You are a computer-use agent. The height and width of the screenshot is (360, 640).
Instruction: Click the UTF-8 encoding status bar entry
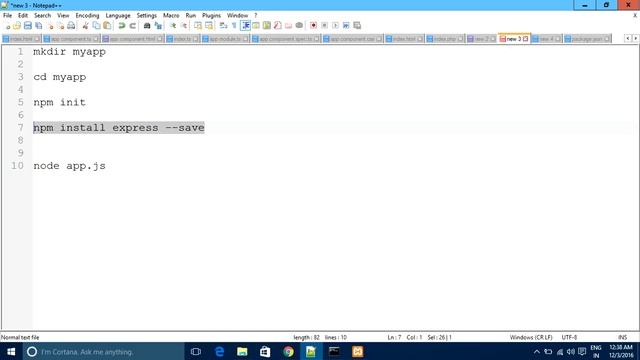(x=569, y=338)
